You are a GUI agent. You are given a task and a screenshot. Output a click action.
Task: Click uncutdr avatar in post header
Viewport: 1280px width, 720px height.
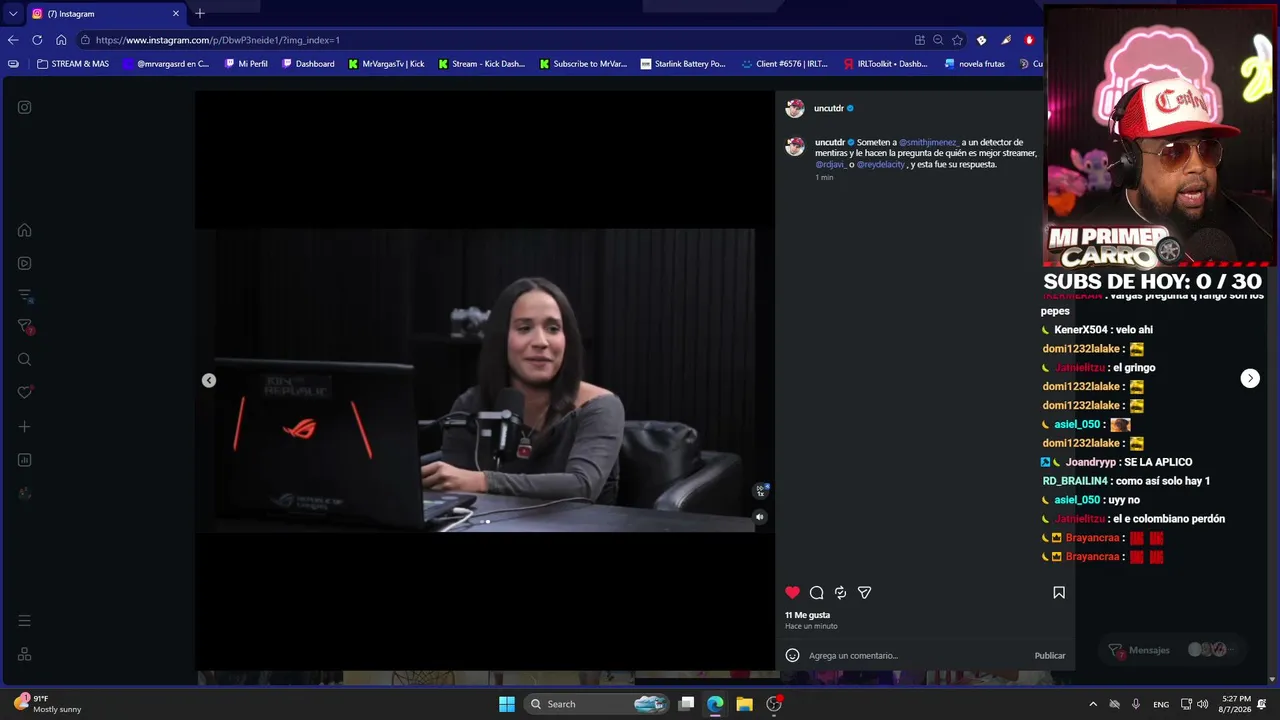point(795,108)
